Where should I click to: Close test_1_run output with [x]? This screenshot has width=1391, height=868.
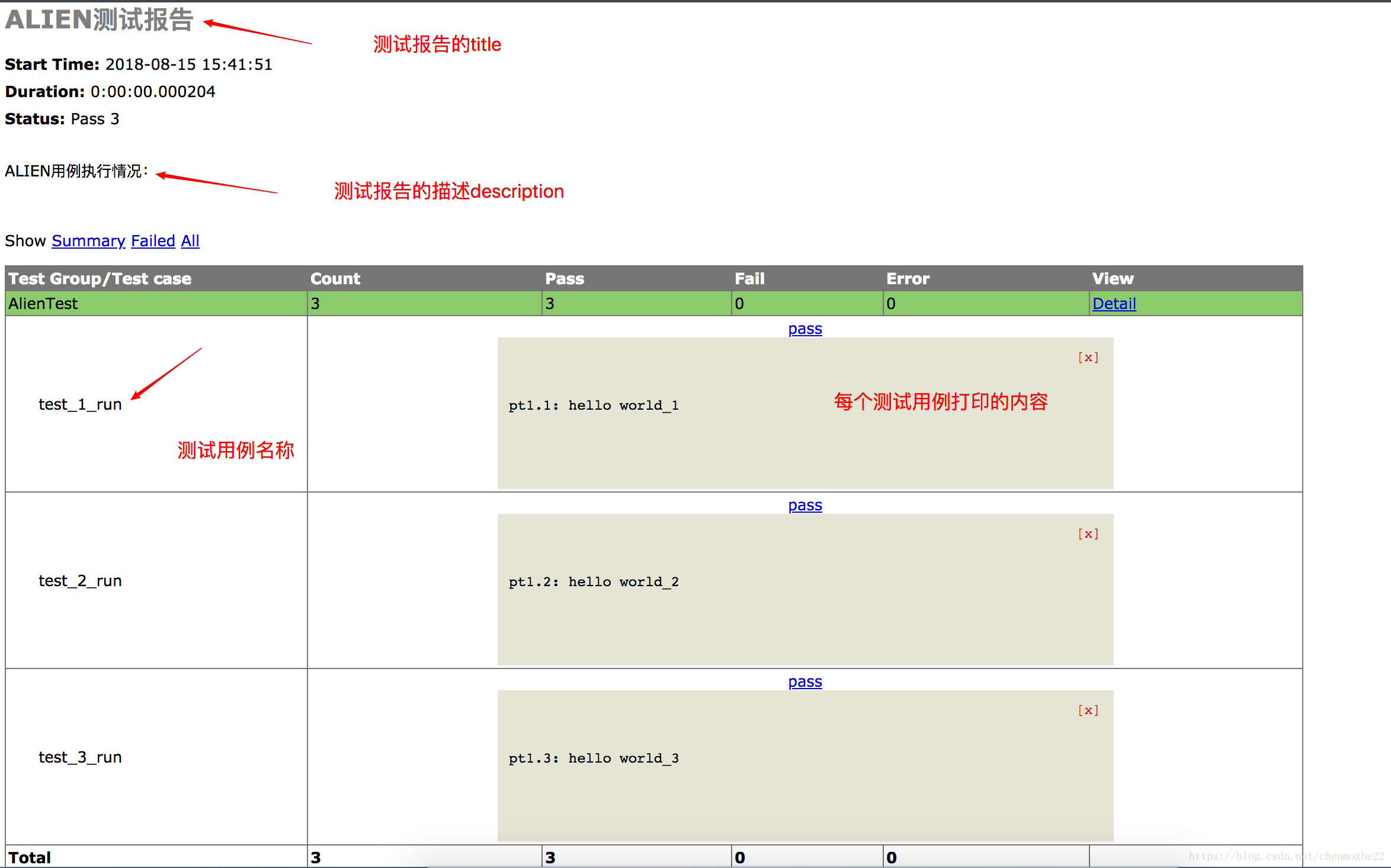coord(1088,357)
